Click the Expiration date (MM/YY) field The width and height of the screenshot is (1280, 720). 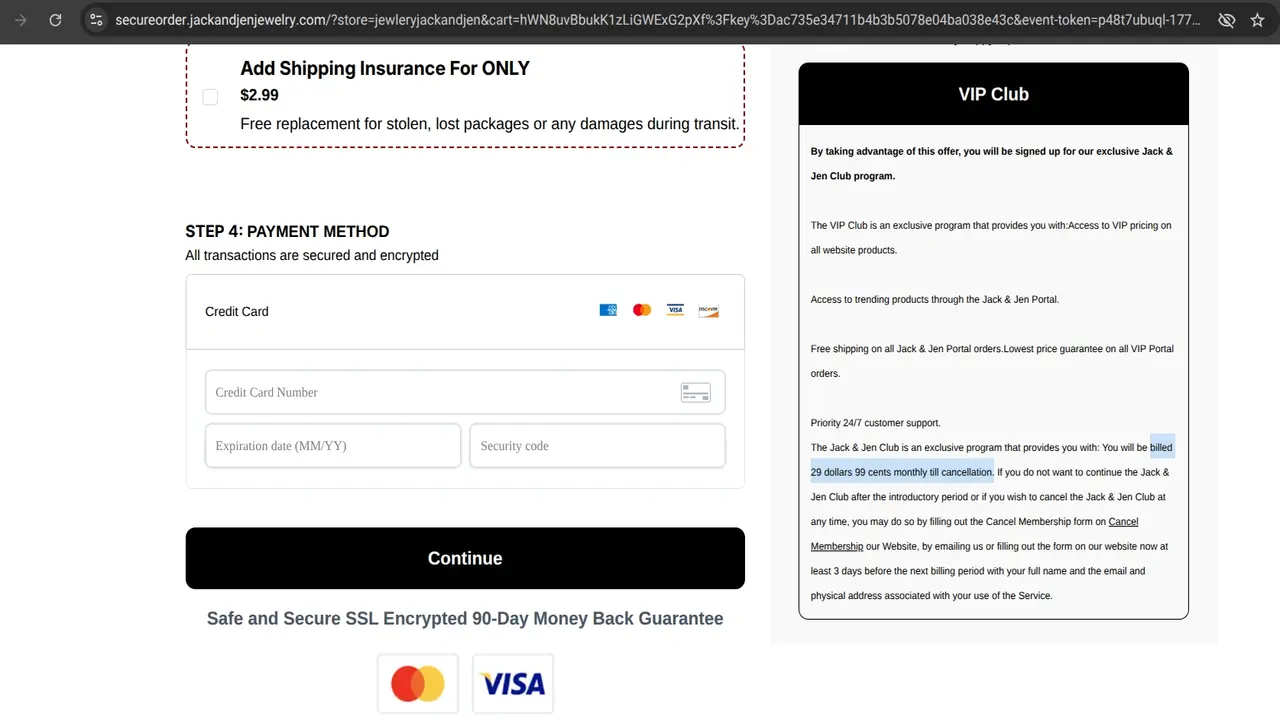click(332, 446)
